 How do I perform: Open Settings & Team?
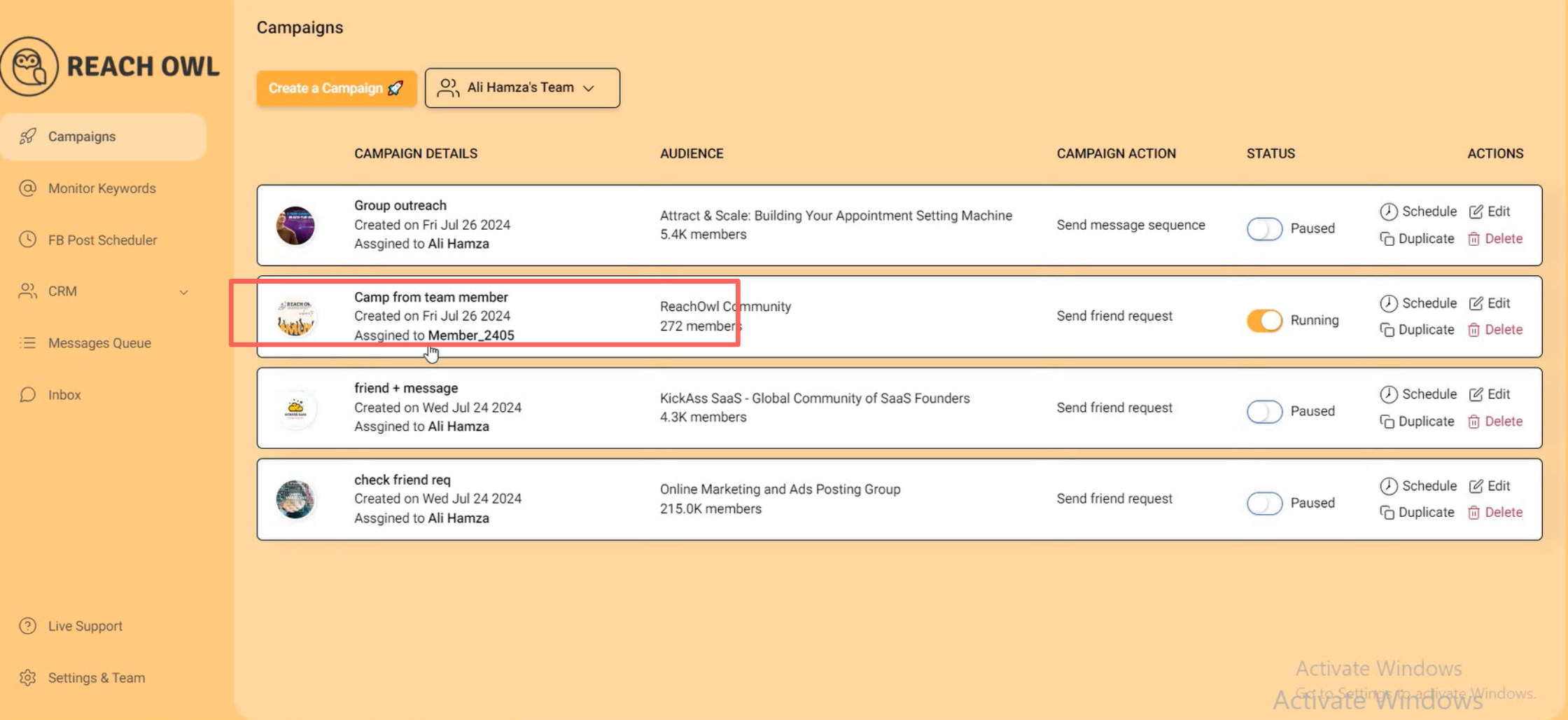pyautogui.click(x=97, y=678)
